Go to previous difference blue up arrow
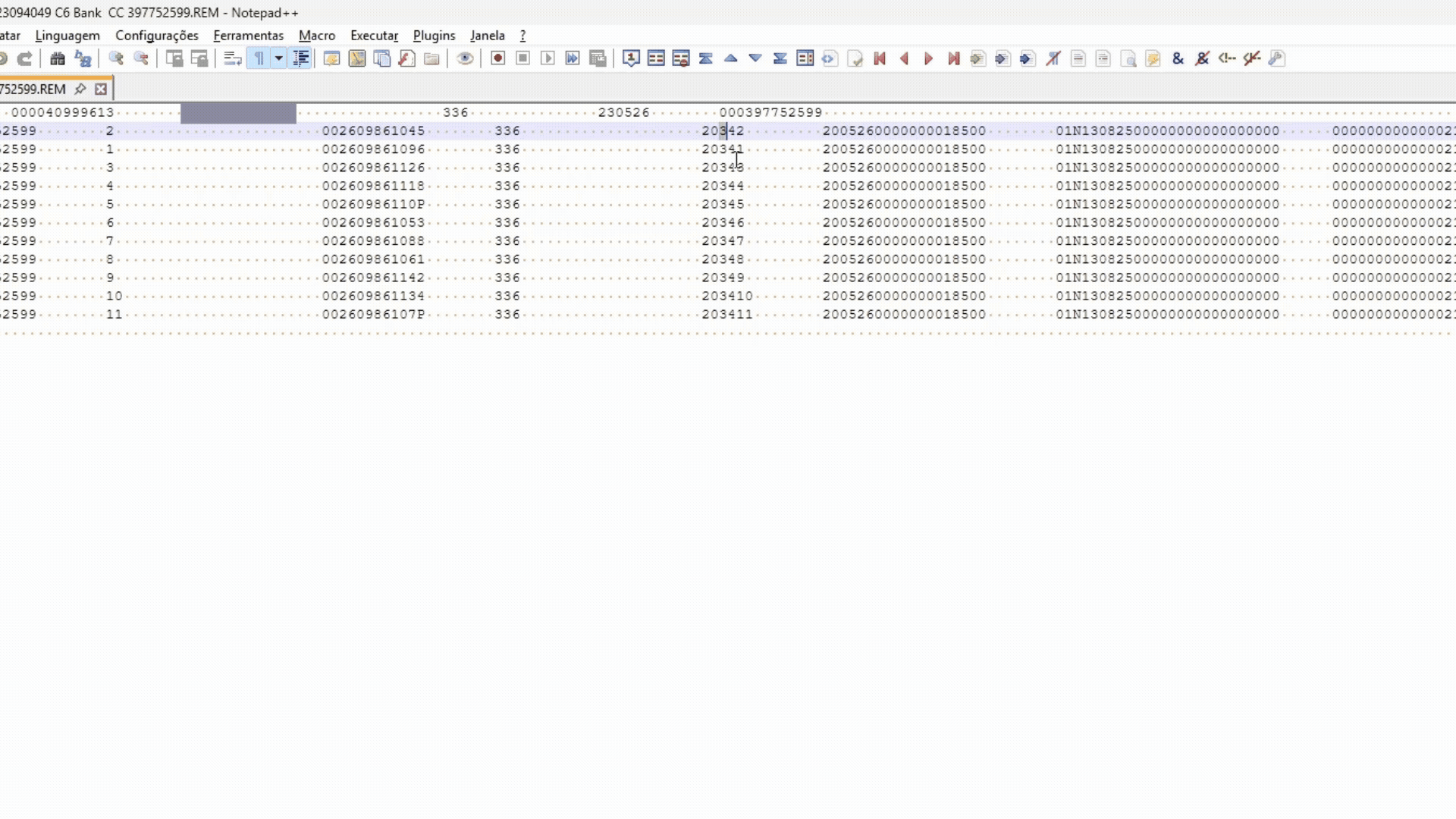 731,58
